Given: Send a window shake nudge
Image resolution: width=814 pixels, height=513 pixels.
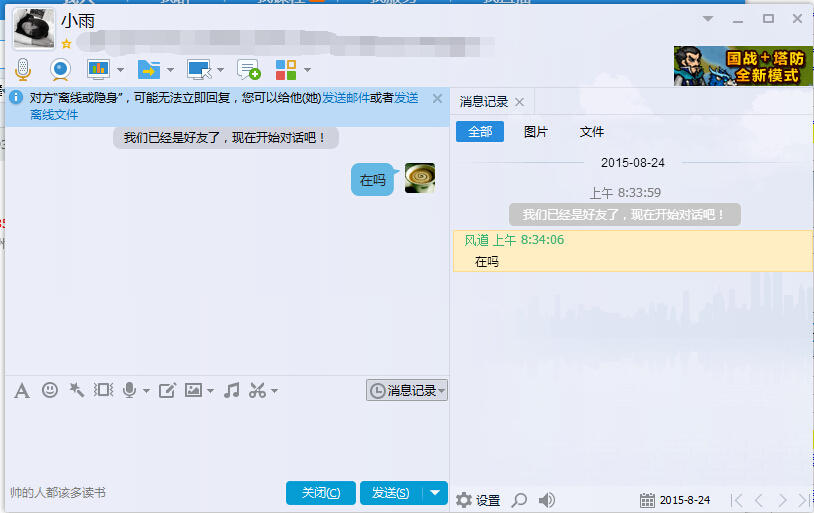Looking at the screenshot, I should point(104,390).
